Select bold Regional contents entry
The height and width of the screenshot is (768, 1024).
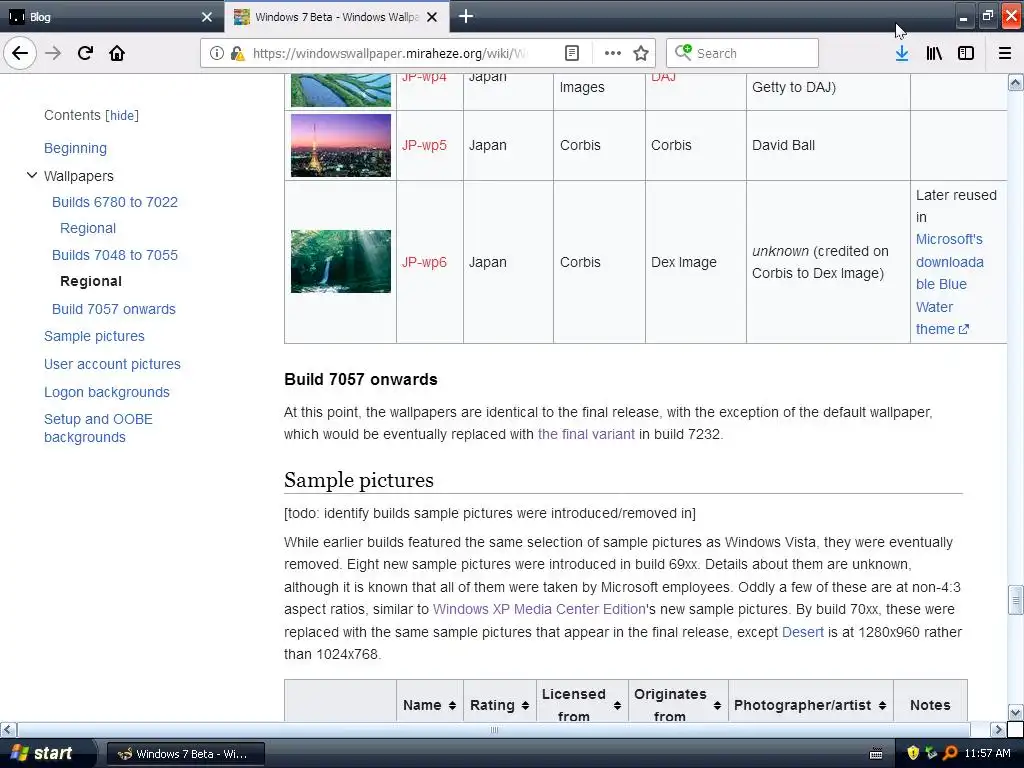[91, 281]
